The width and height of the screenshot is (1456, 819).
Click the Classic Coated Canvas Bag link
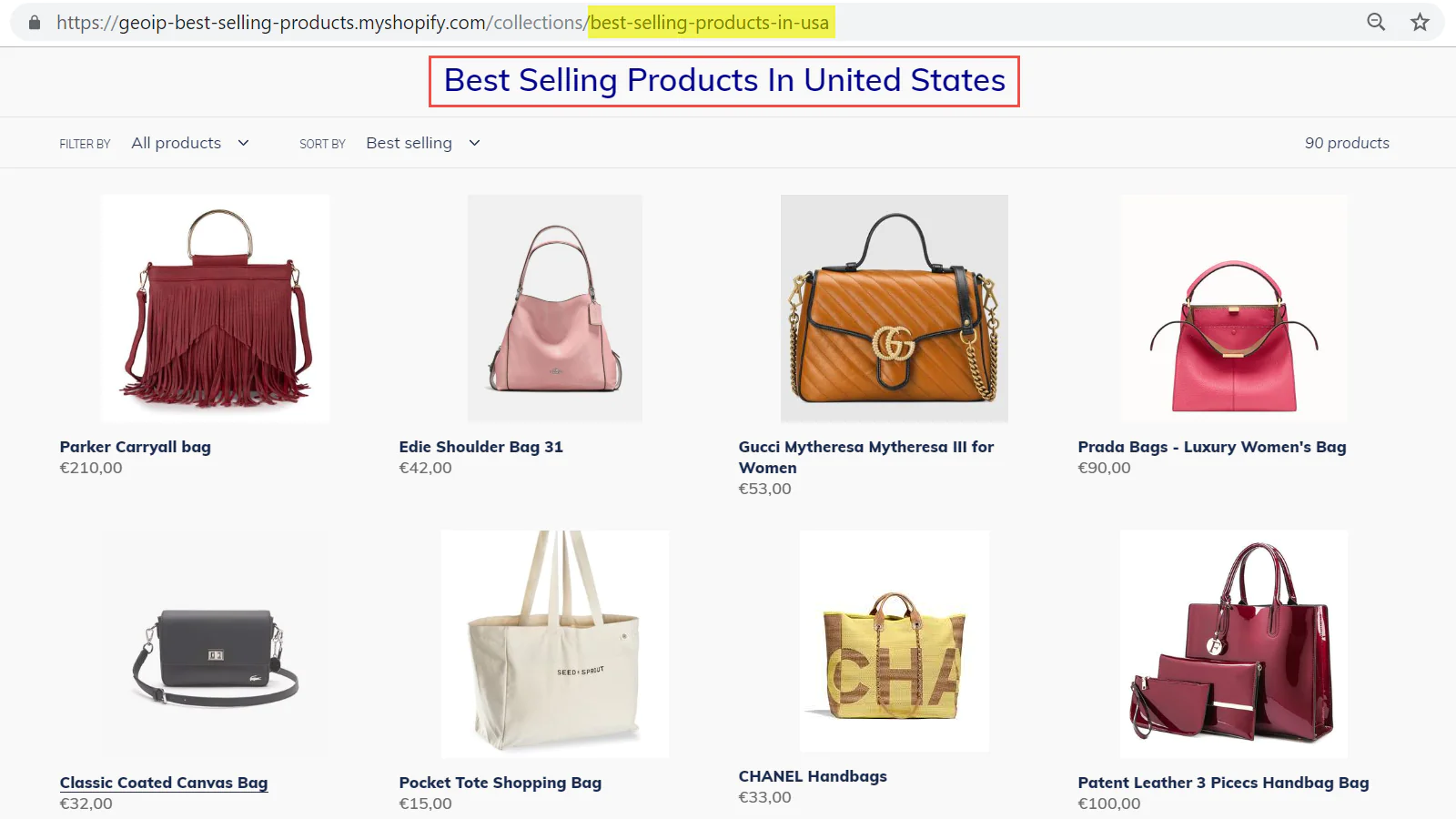(x=164, y=783)
